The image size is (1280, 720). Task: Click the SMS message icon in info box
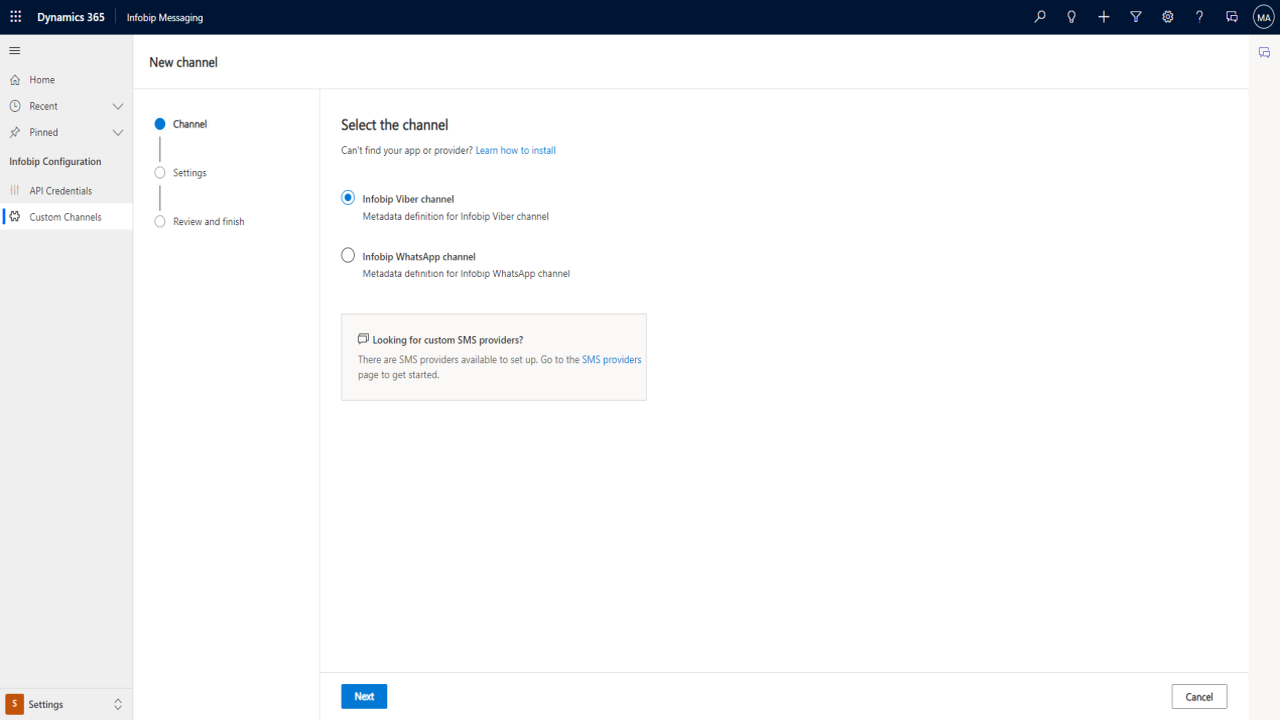pos(363,339)
